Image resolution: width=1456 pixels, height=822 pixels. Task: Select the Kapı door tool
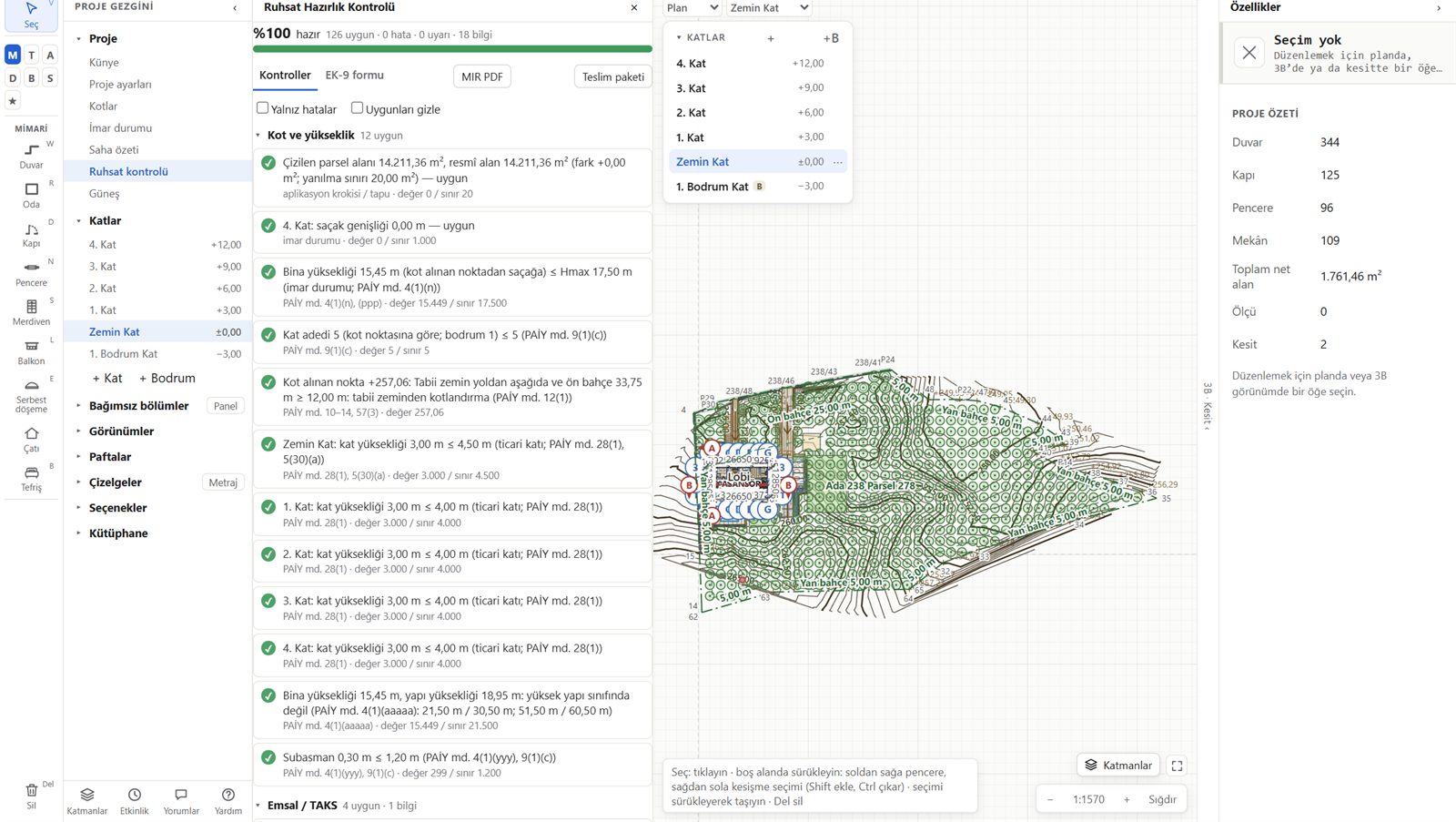click(x=31, y=234)
